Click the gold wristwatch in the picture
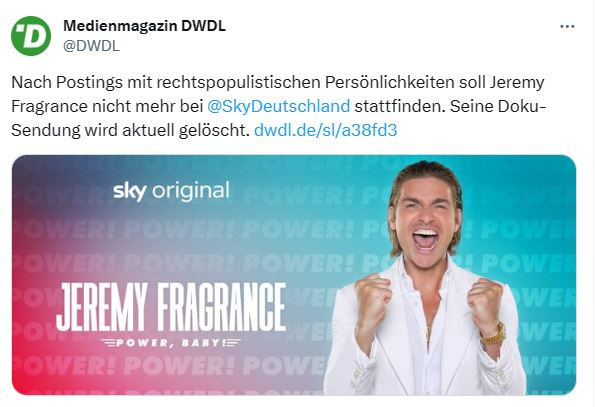The width and height of the screenshot is (596, 407). [493, 333]
